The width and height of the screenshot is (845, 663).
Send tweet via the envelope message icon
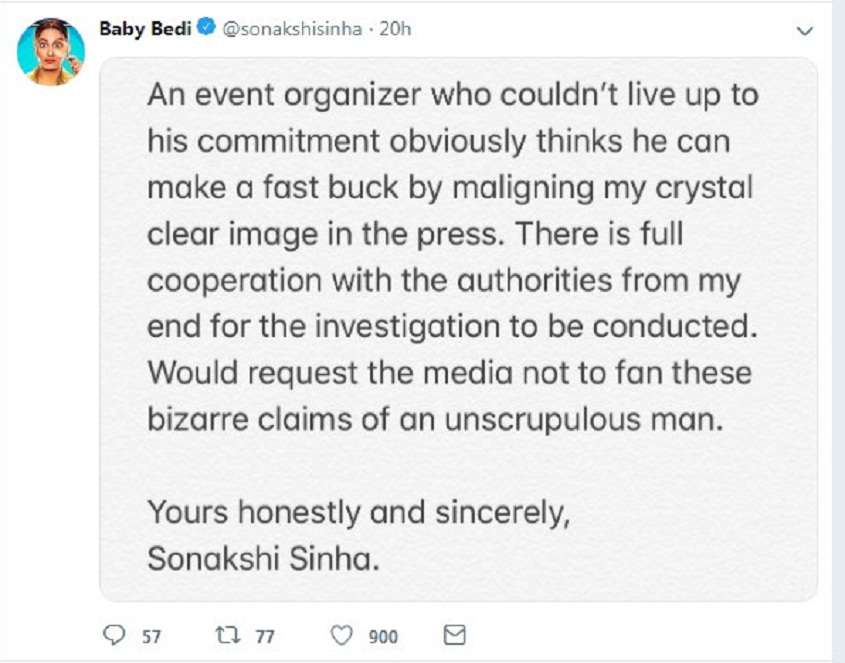(454, 635)
